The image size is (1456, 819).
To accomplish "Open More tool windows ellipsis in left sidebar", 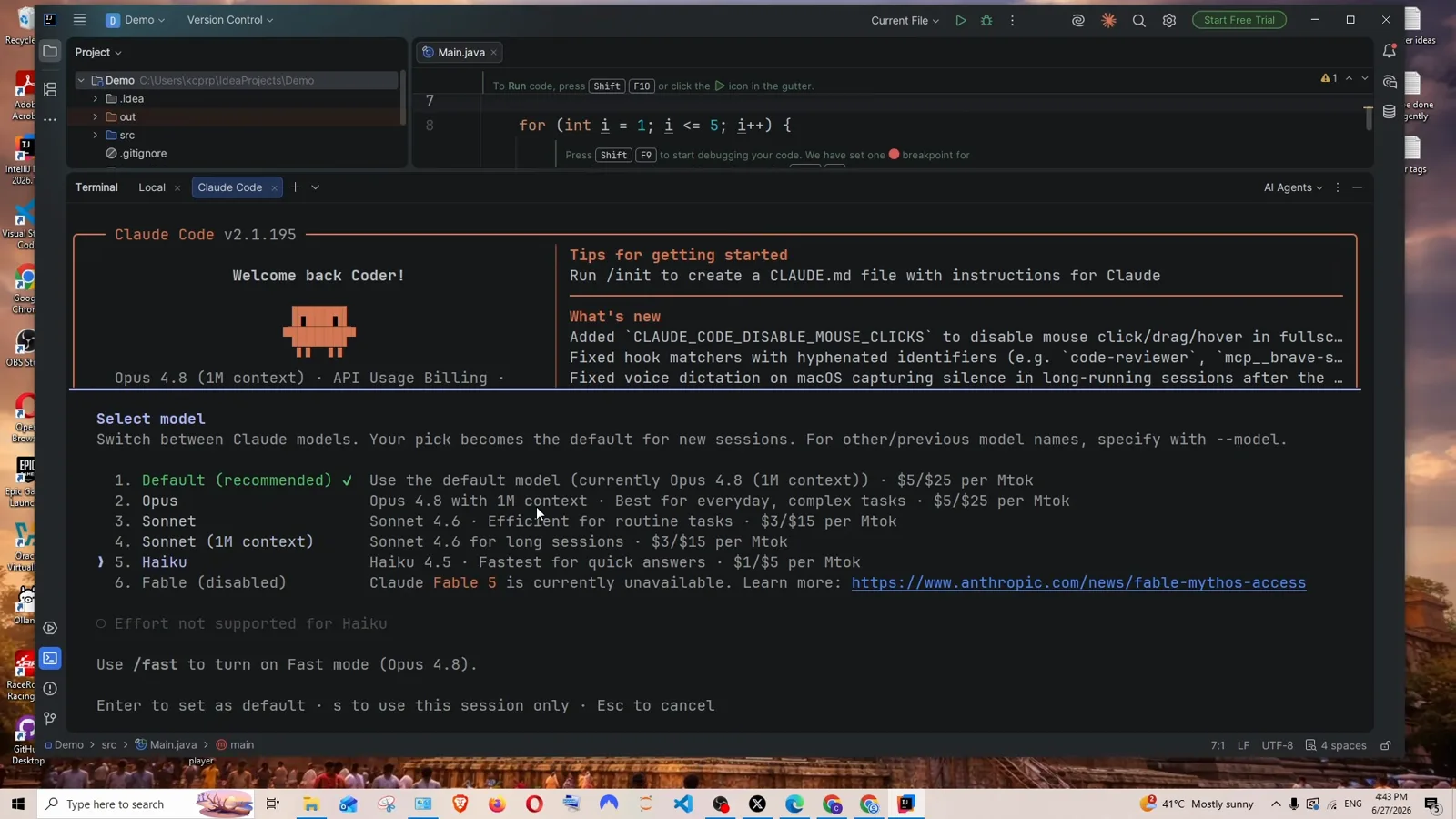I will click(x=50, y=119).
